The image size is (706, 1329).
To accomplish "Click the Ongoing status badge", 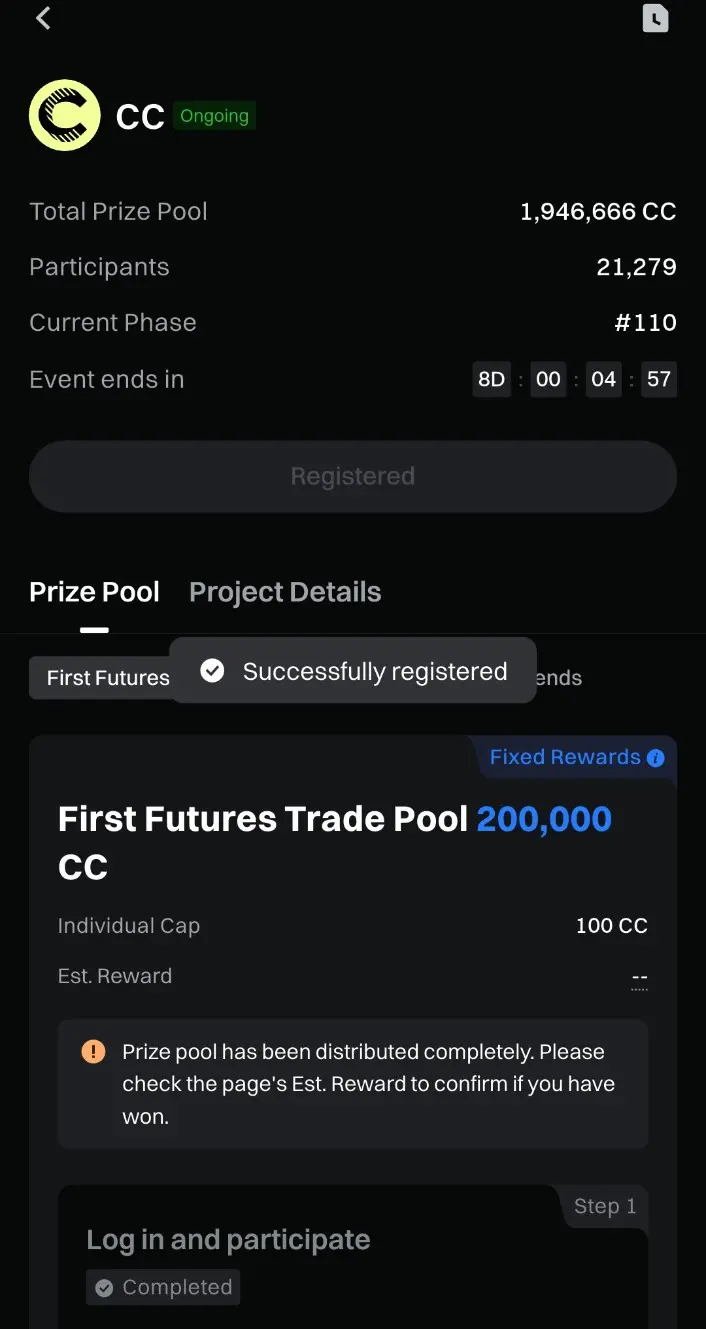I will click(214, 116).
